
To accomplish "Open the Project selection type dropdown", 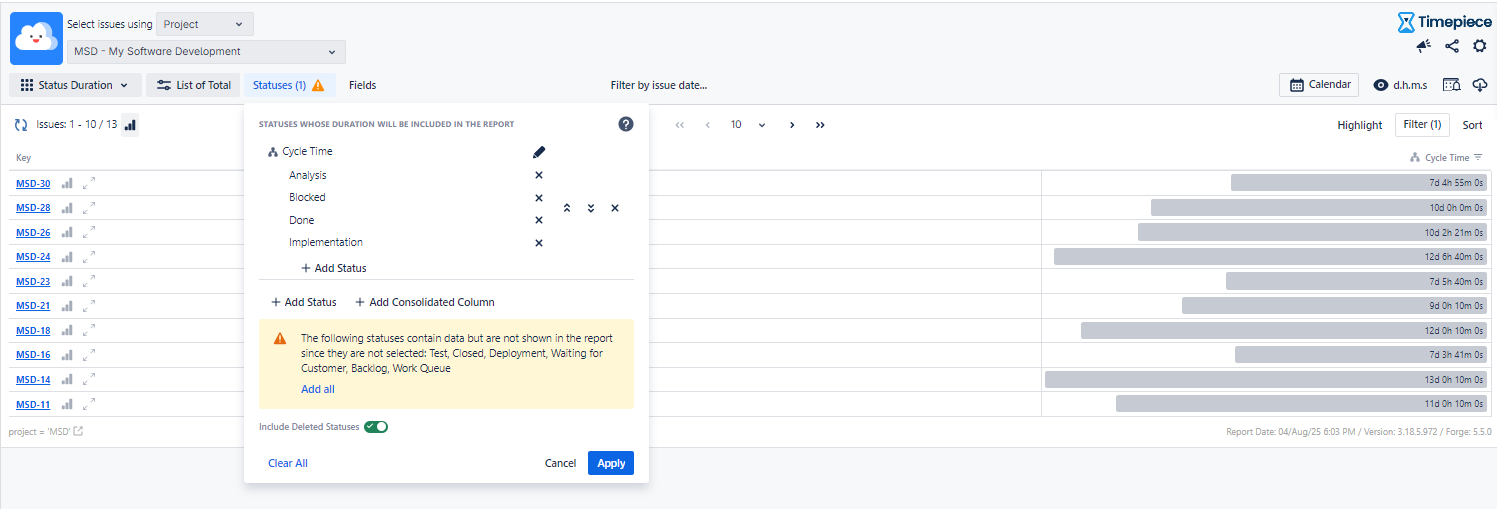I will coord(205,24).
